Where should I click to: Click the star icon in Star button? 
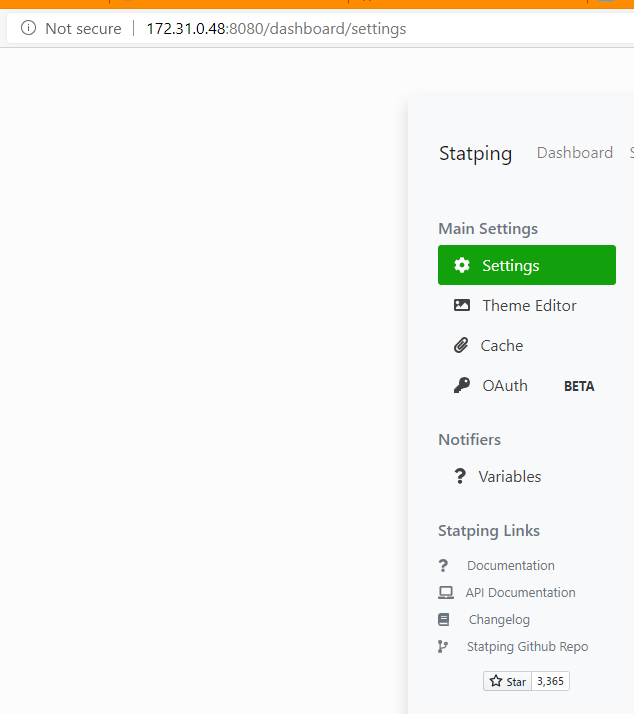tap(496, 681)
